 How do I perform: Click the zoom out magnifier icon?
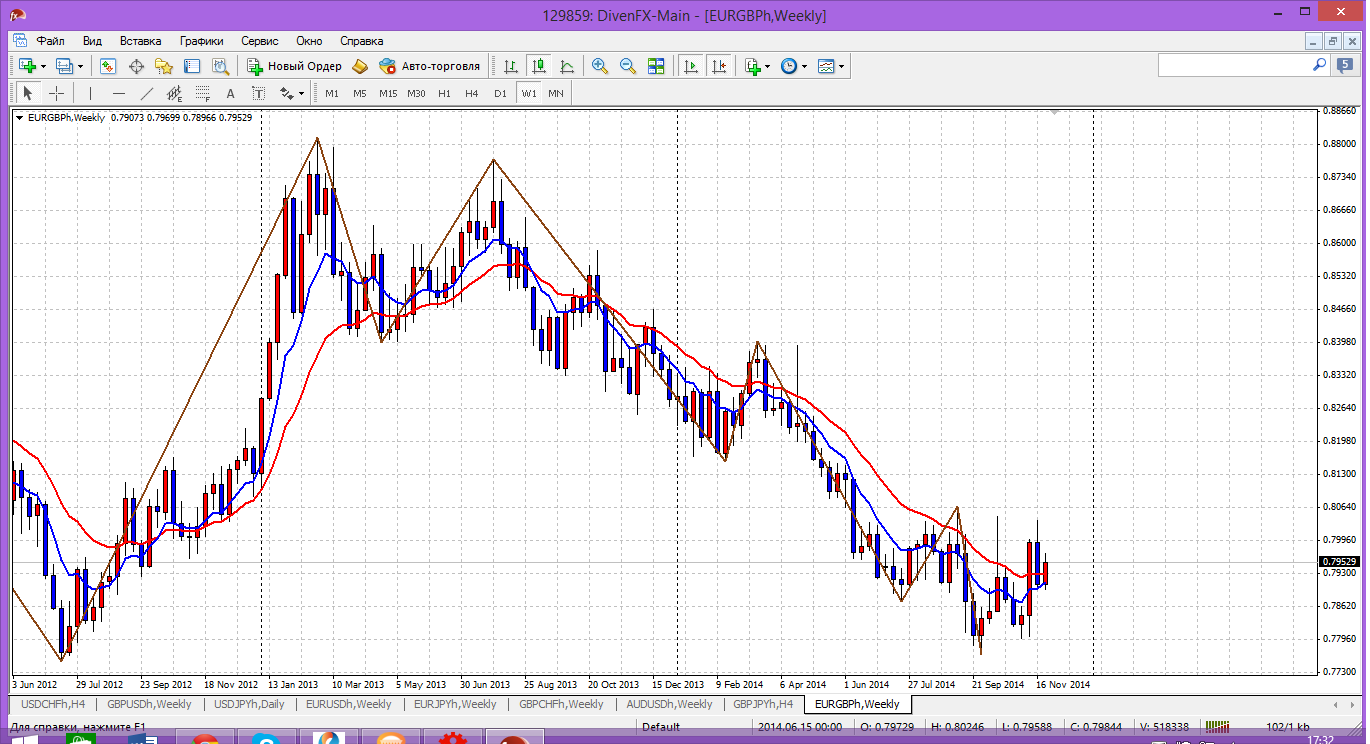pos(628,66)
